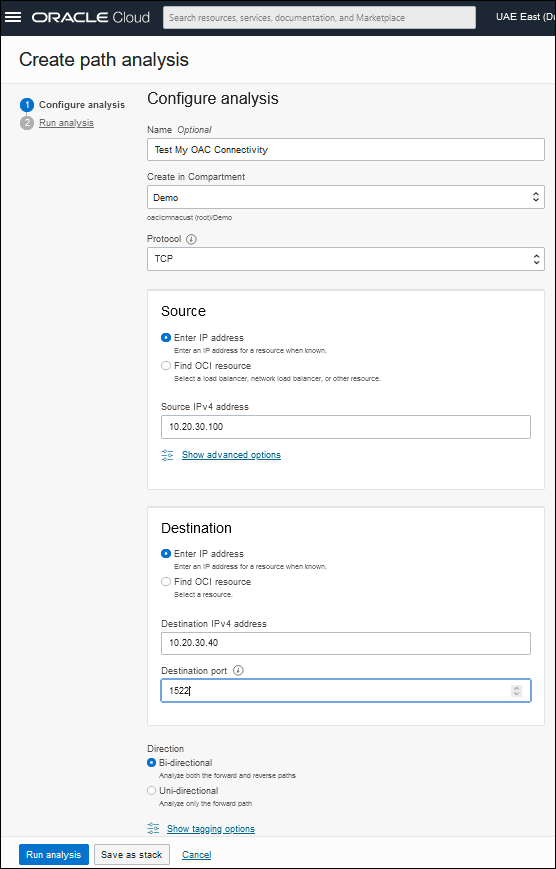The height and width of the screenshot is (869, 556).
Task: Click the Create path analysis heading
Action: [104, 59]
